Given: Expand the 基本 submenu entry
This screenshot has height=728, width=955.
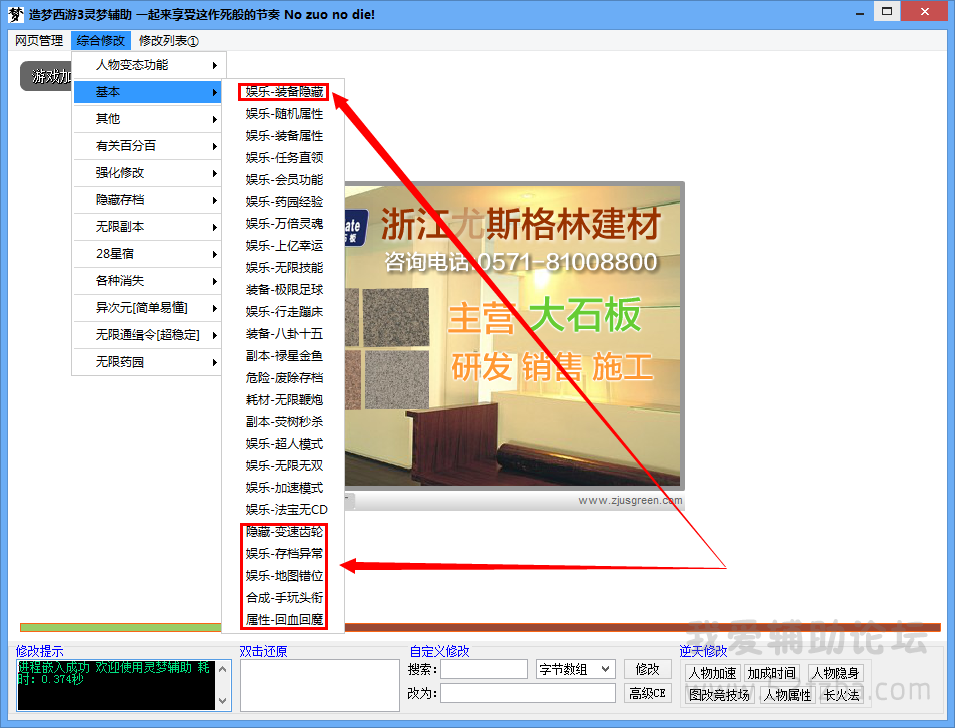Looking at the screenshot, I should 149,92.
